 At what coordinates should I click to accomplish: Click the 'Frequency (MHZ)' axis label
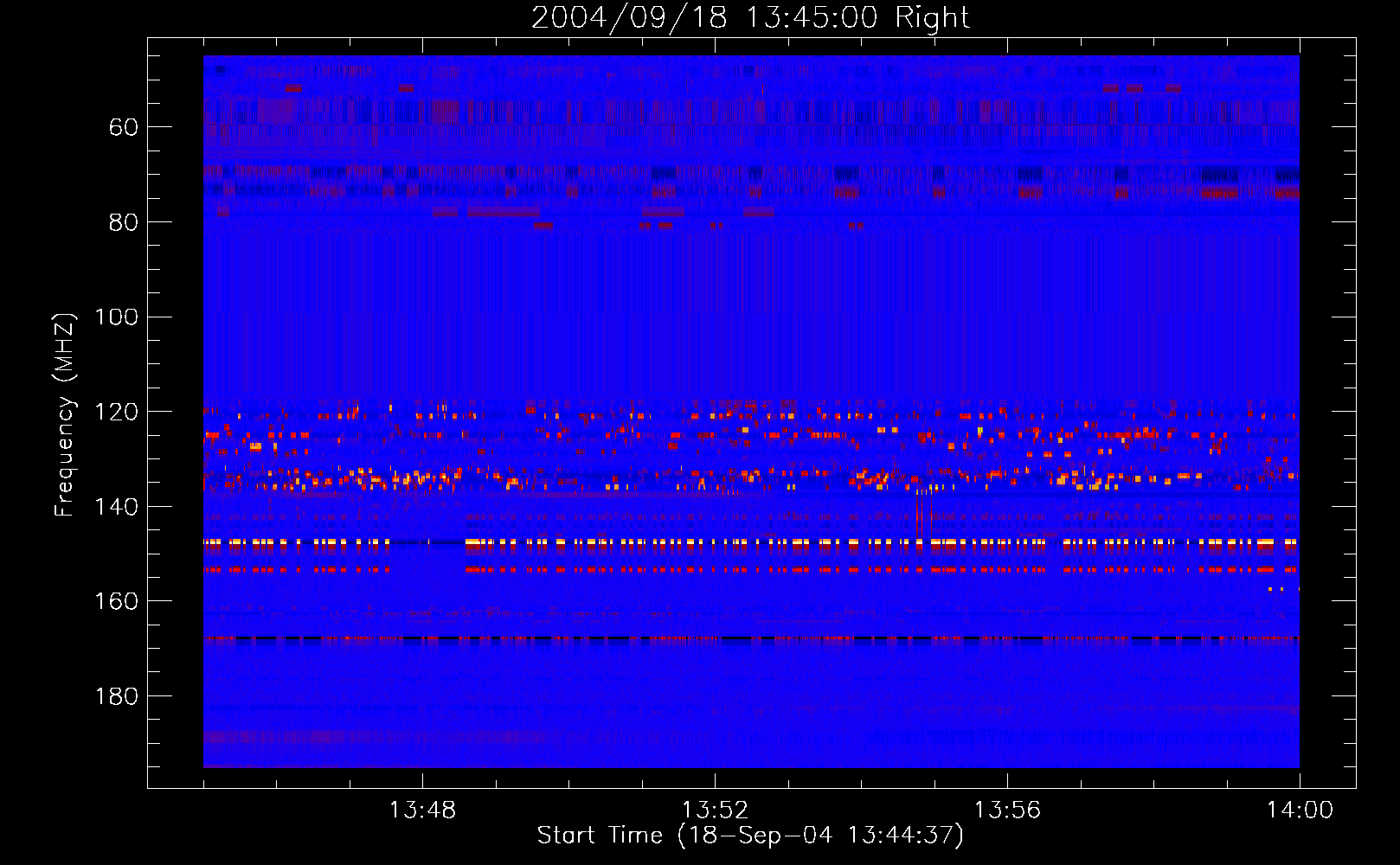coord(65,414)
